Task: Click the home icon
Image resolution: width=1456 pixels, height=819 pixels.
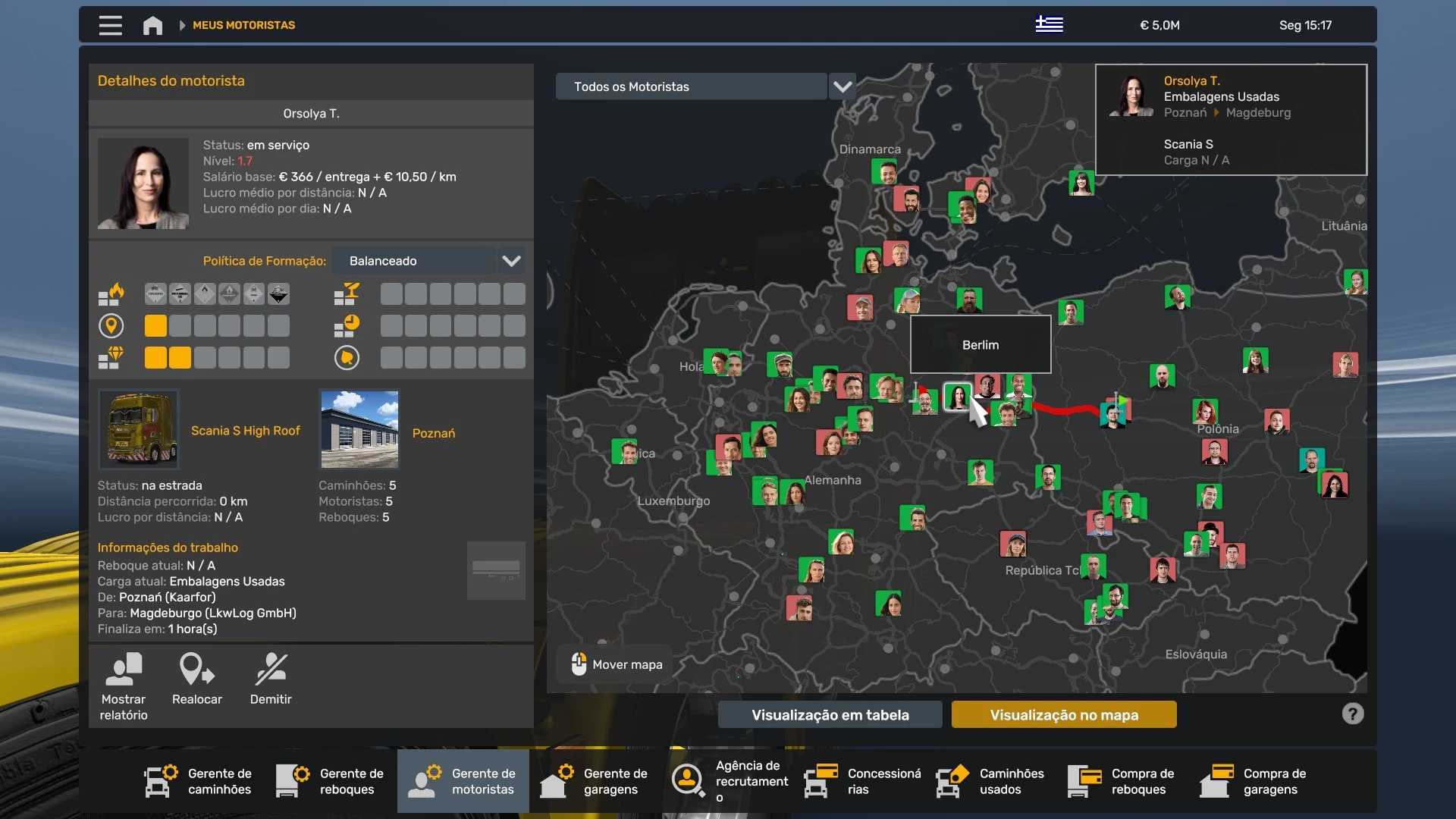Action: pos(152,25)
